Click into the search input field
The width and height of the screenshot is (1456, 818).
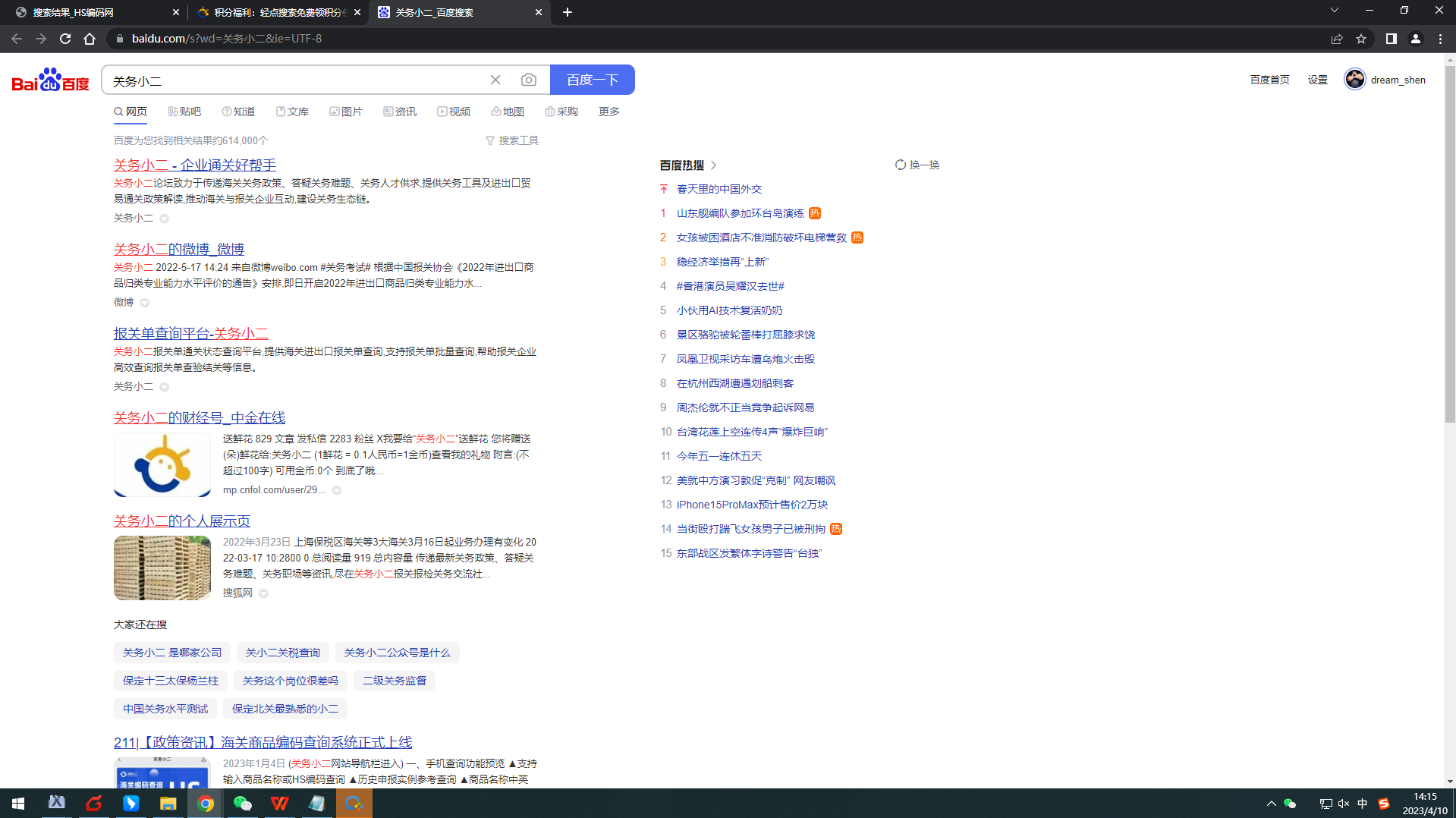[296, 80]
